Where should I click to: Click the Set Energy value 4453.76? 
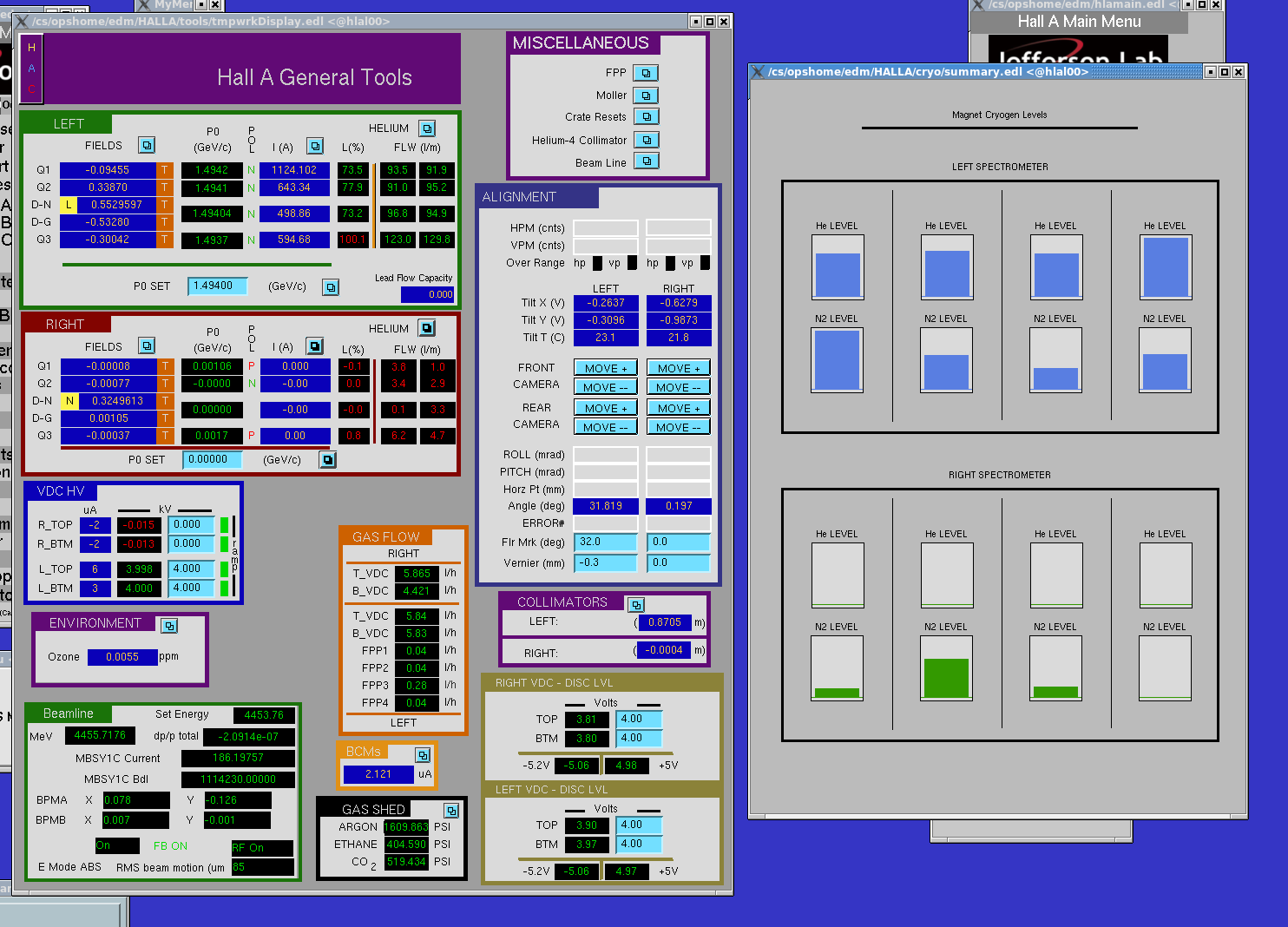point(264,715)
